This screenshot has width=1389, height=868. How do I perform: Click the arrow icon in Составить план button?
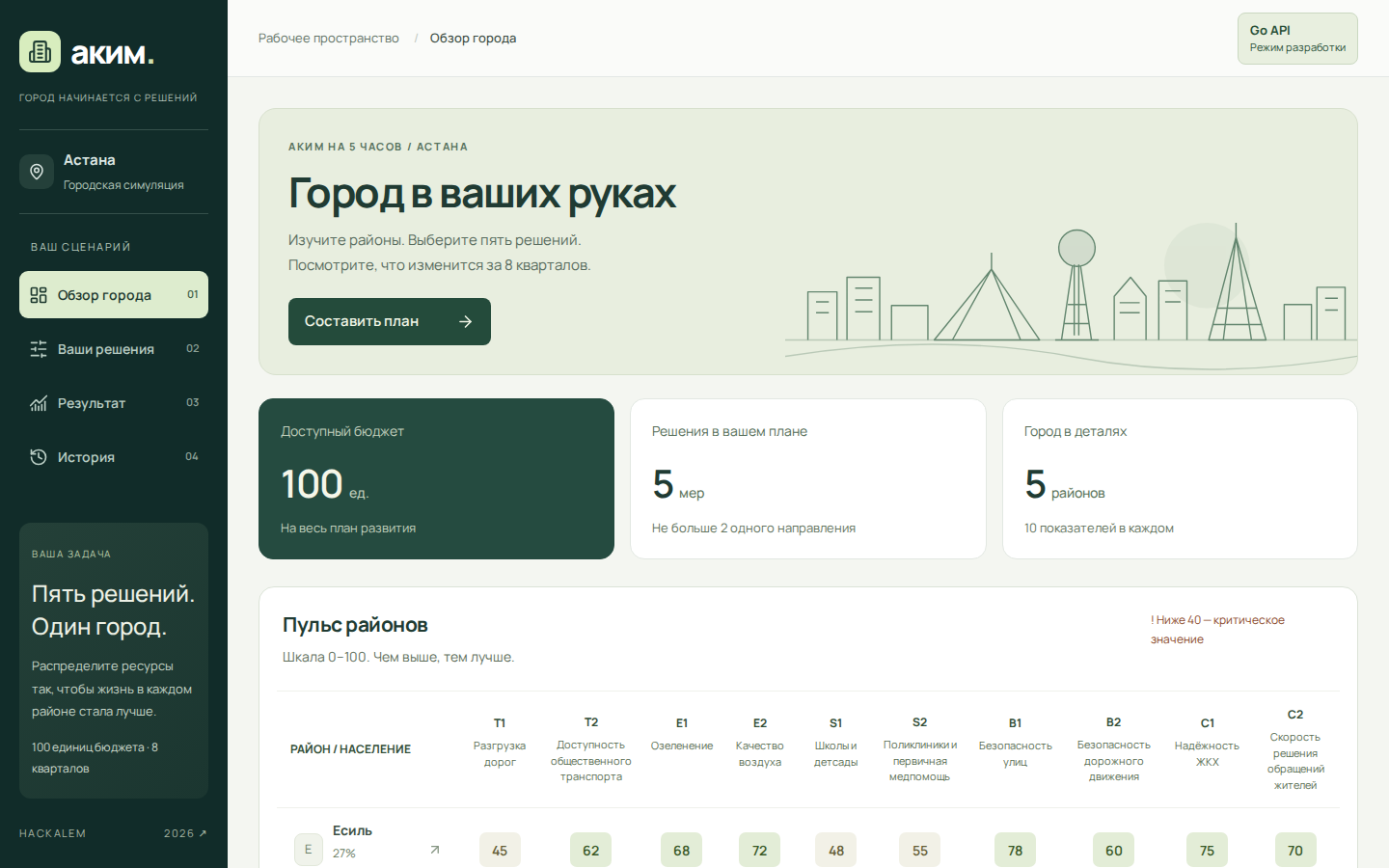tap(466, 321)
